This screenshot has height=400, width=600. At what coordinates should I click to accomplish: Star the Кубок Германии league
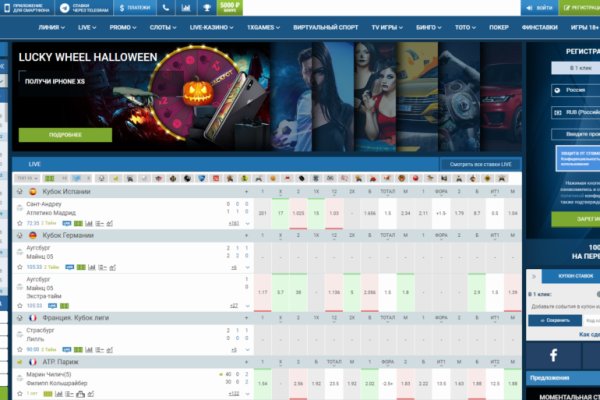20,235
